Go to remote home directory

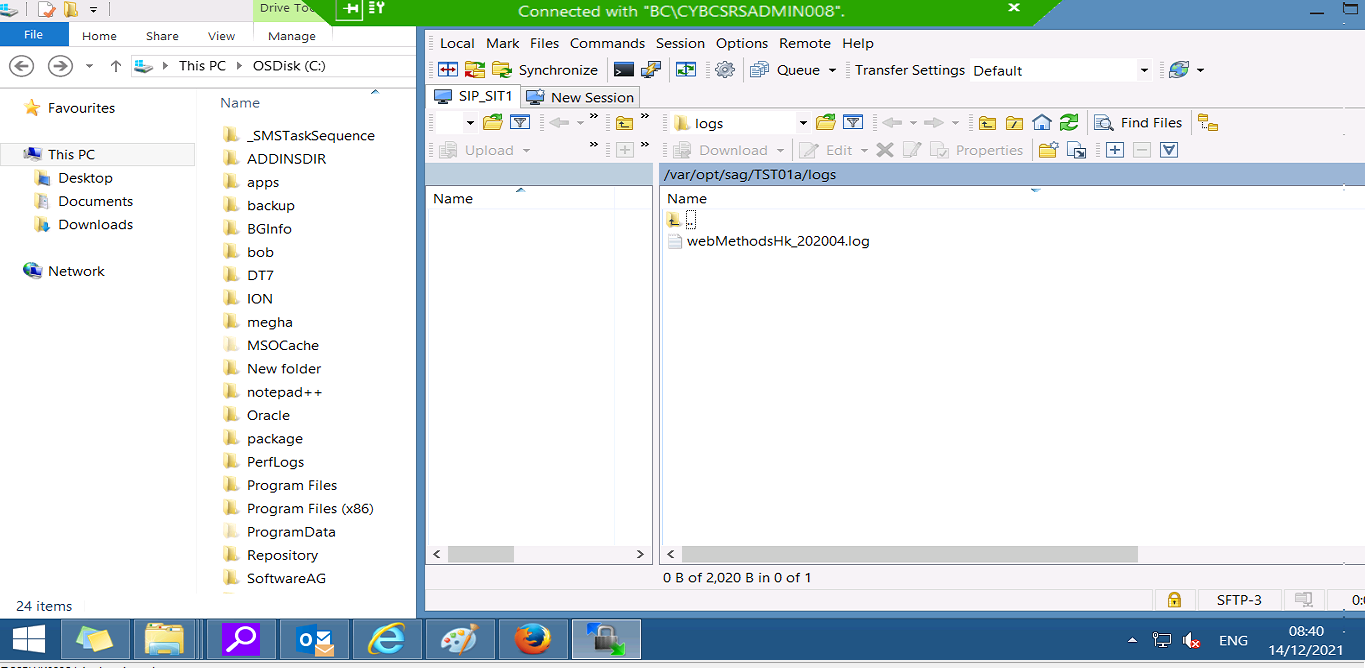tap(1042, 123)
